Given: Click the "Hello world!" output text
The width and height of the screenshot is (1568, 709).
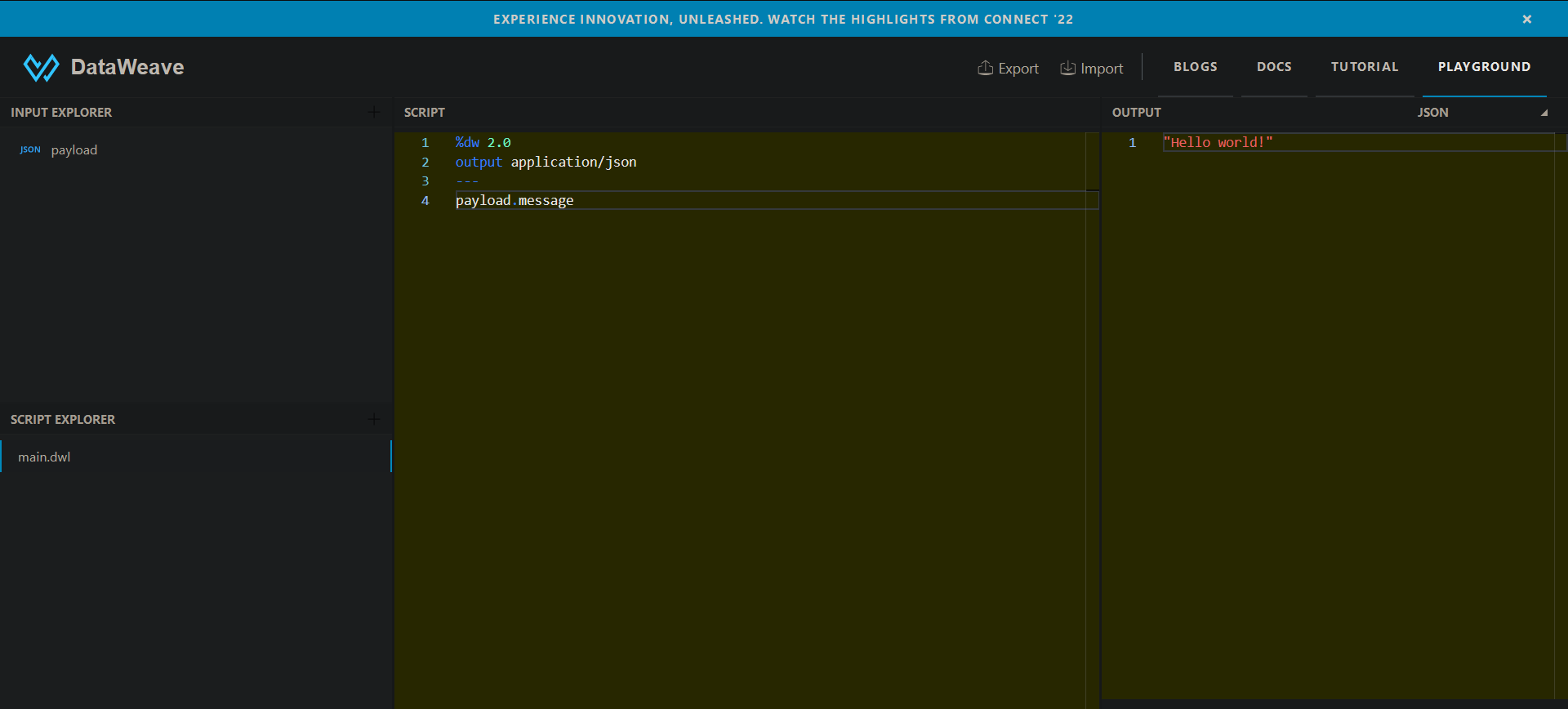Looking at the screenshot, I should pos(1218,142).
